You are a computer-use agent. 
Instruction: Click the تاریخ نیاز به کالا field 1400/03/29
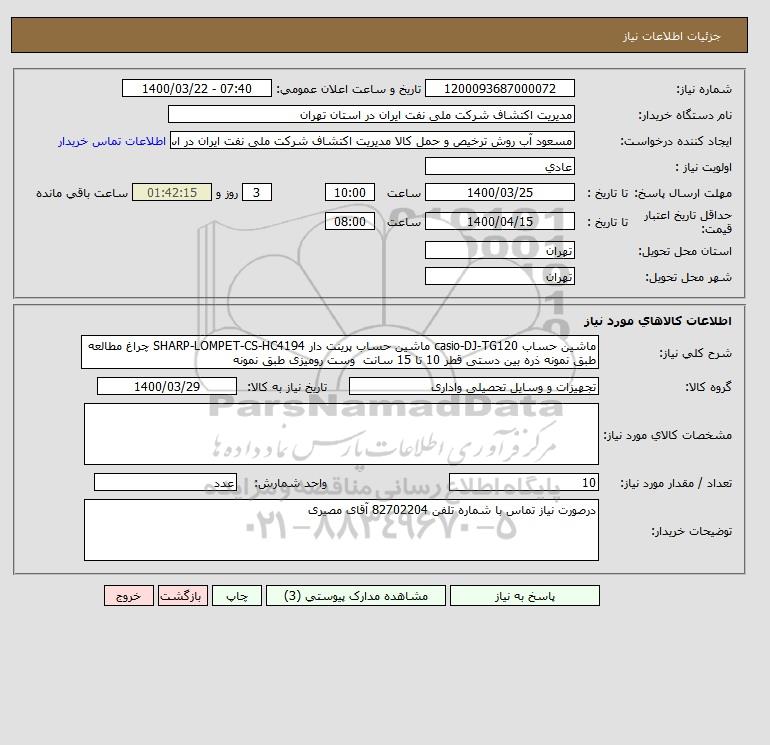click(167, 386)
